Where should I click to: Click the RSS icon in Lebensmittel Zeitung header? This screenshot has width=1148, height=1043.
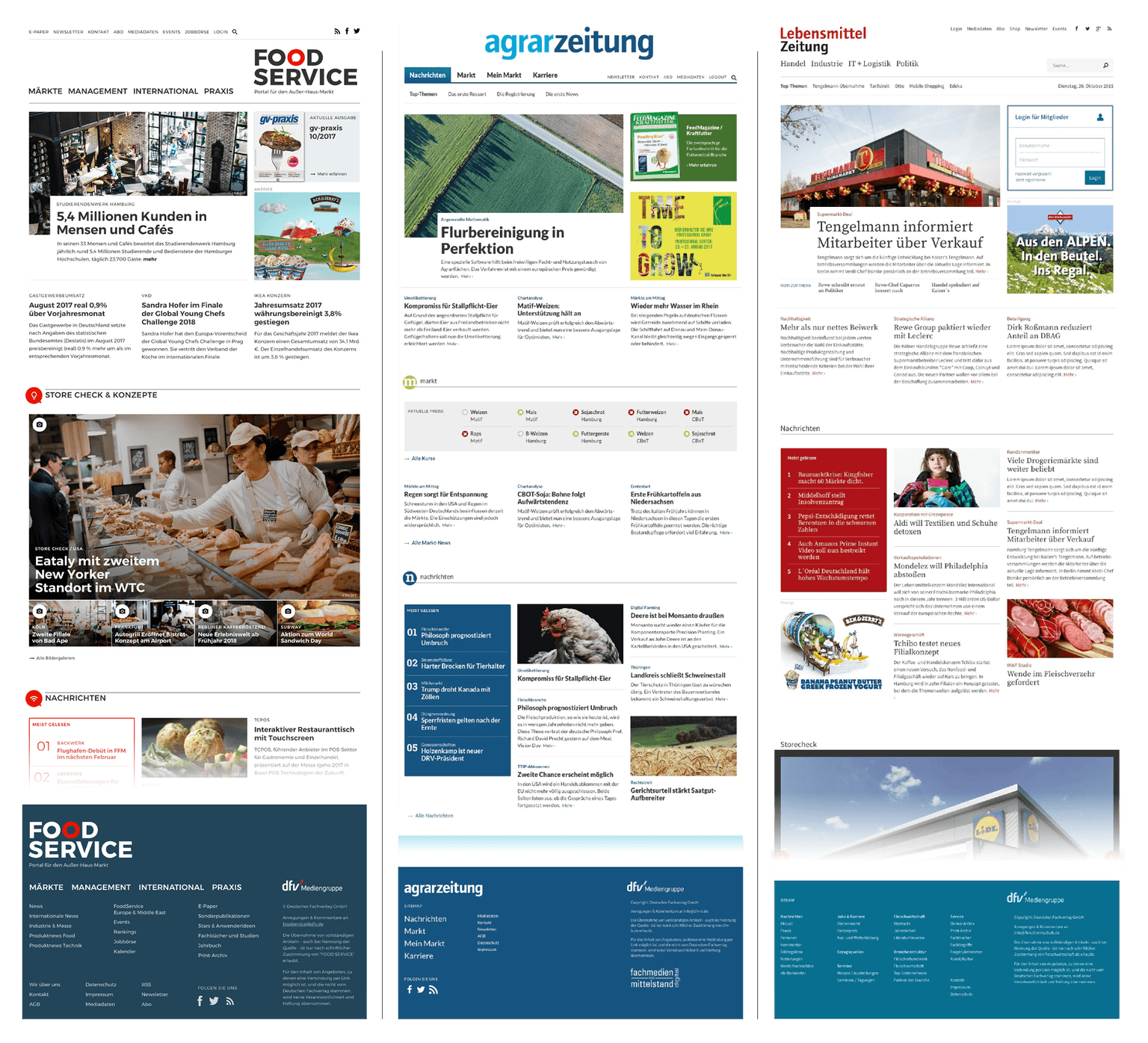point(1109,29)
